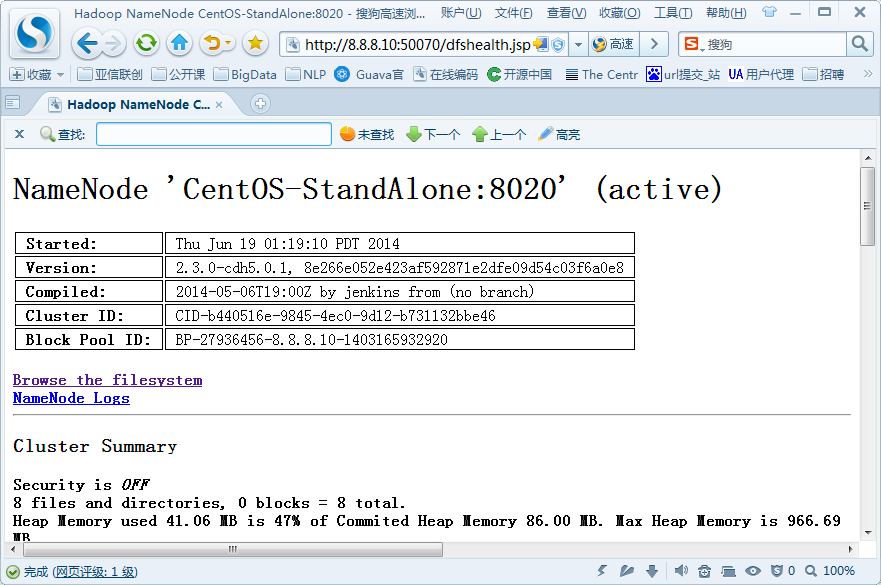
Task: Click the 未查找 find status indicator
Action: [x=367, y=134]
